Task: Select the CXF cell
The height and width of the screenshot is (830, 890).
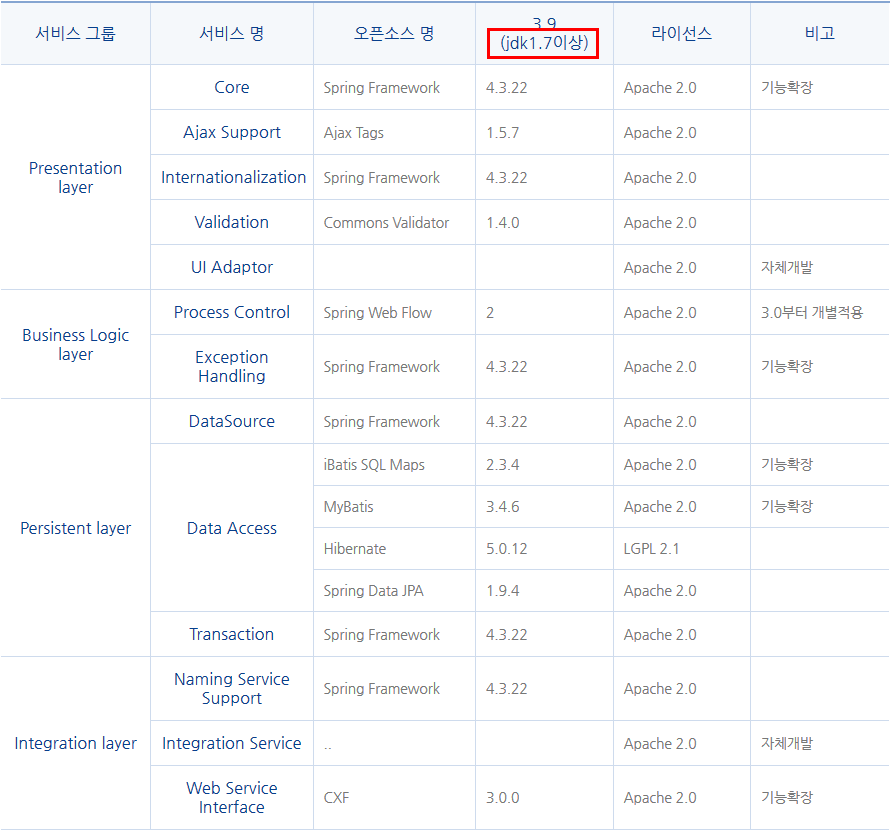Action: pos(394,797)
